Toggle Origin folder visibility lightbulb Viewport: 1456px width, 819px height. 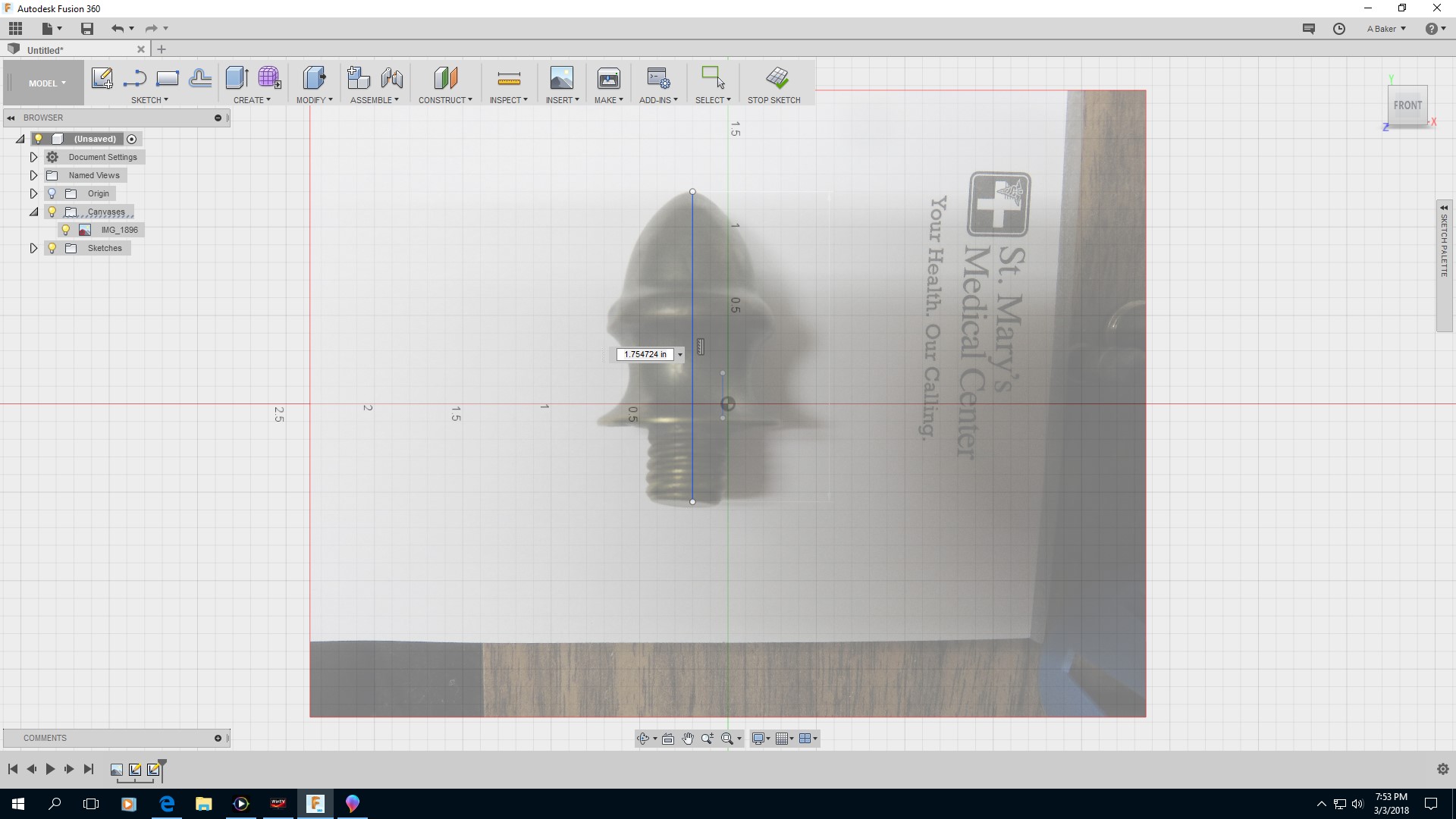tap(52, 193)
